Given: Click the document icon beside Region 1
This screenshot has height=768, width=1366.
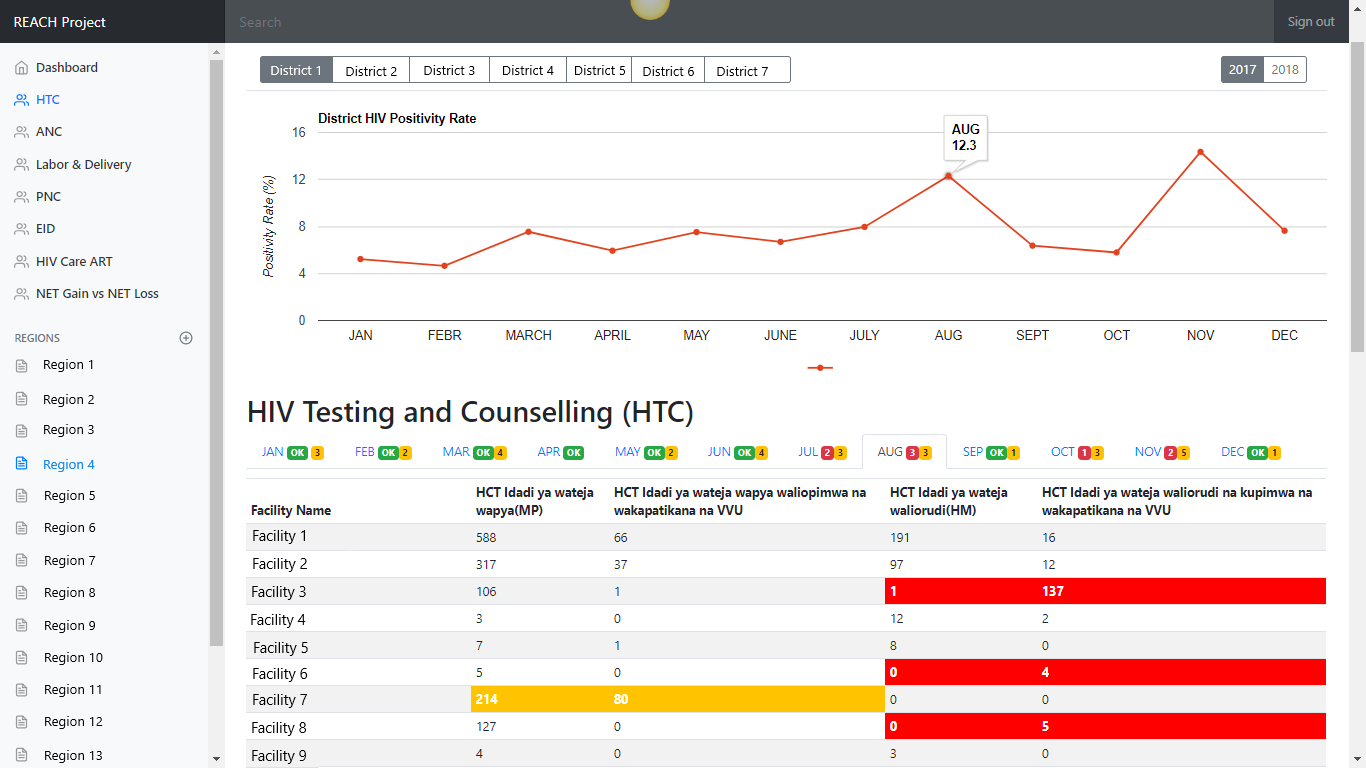Looking at the screenshot, I should click(x=20, y=364).
